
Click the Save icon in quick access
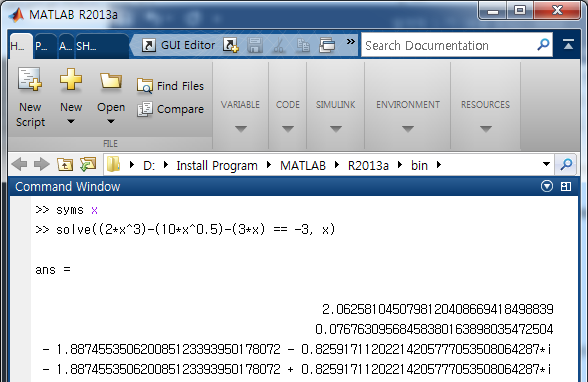(x=255, y=45)
